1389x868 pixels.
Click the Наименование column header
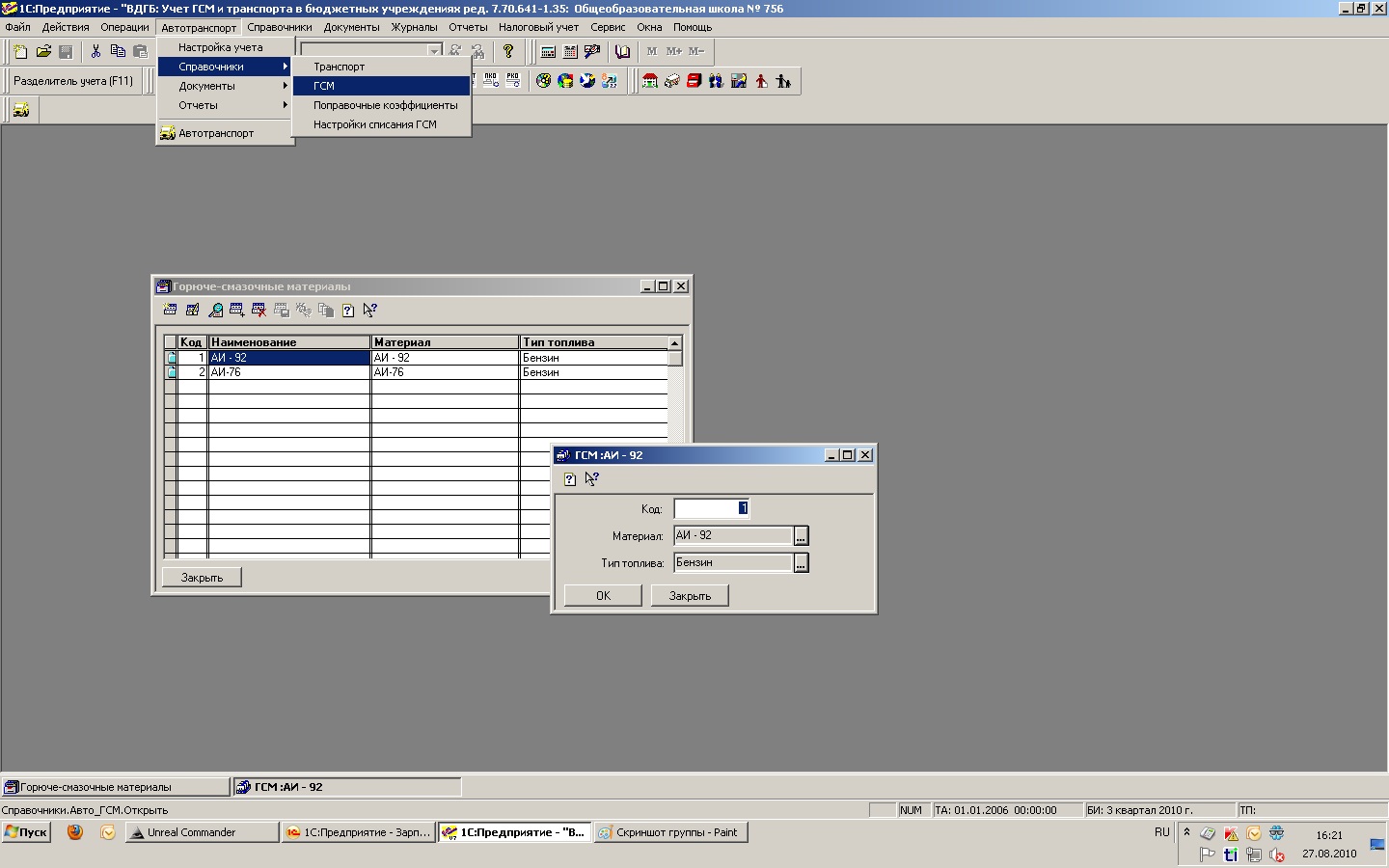point(289,342)
